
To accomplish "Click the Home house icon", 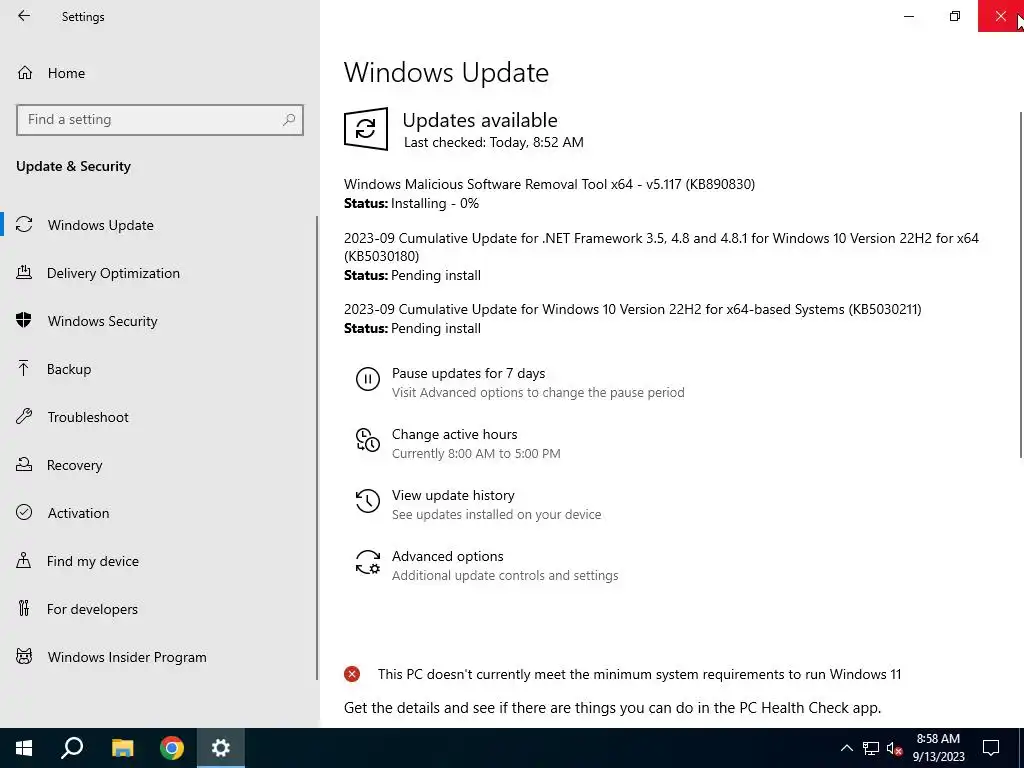I will 25,73.
